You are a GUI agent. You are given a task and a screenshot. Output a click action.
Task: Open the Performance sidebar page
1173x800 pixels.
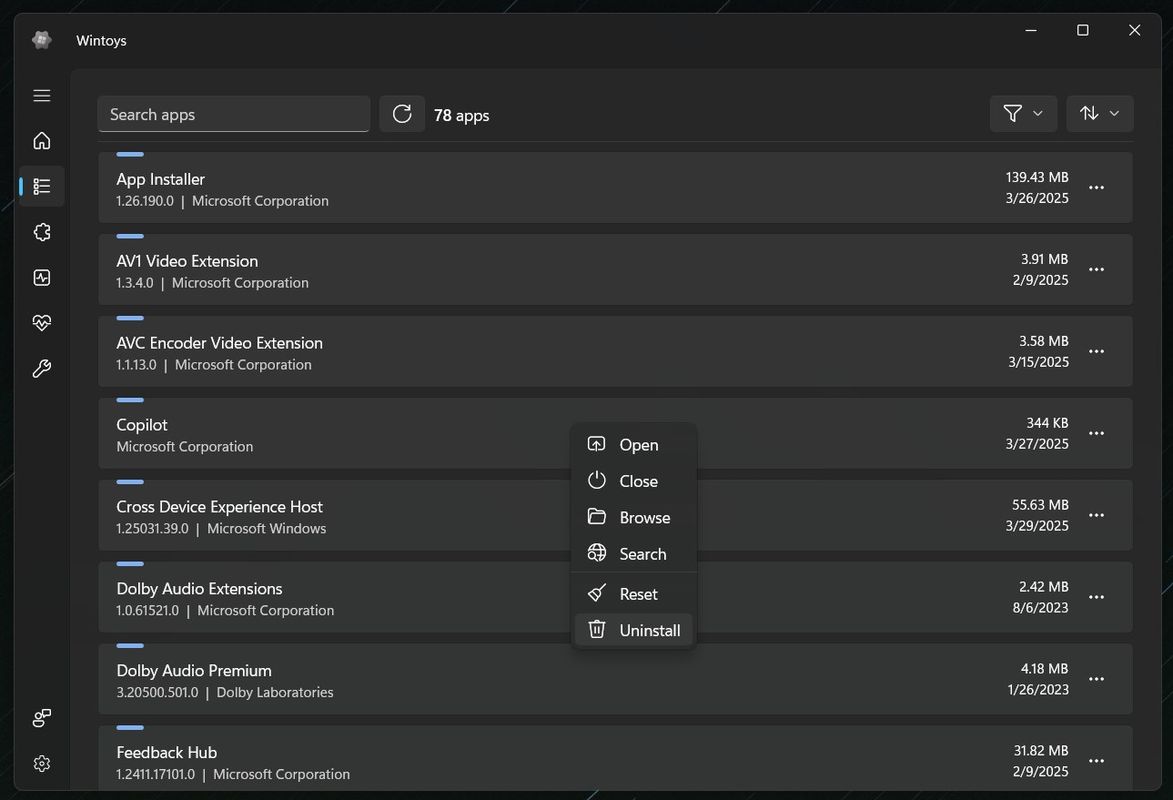tap(42, 278)
